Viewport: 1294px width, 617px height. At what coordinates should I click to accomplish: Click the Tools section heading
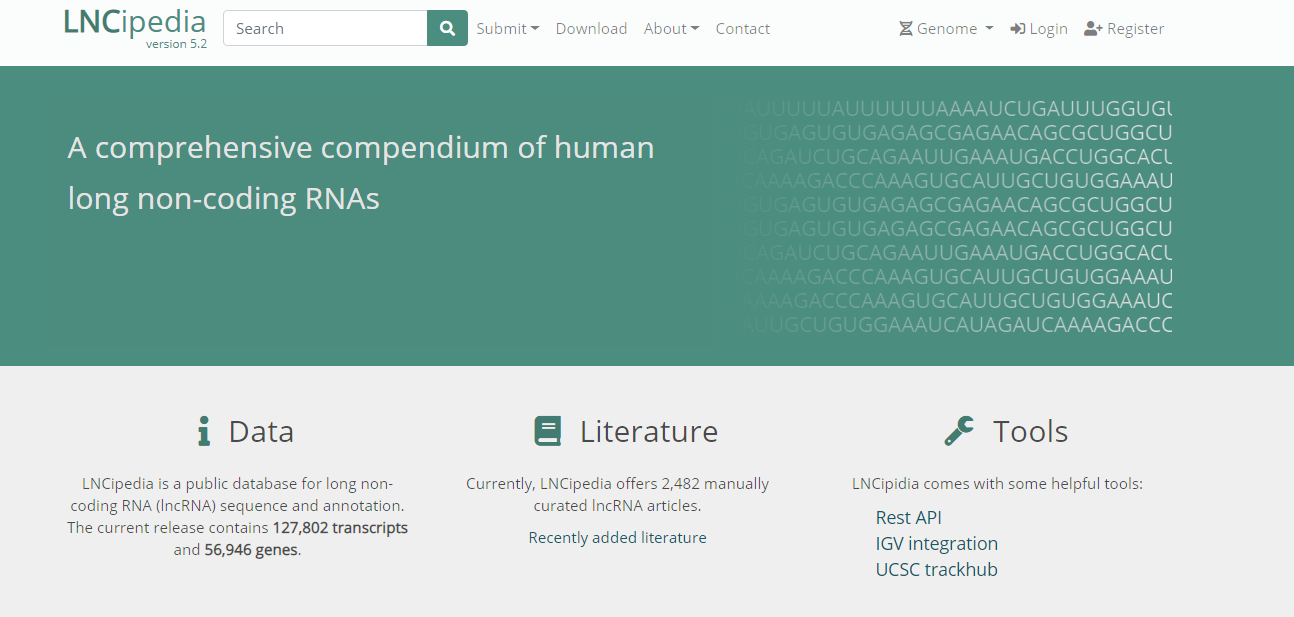tap(1031, 431)
